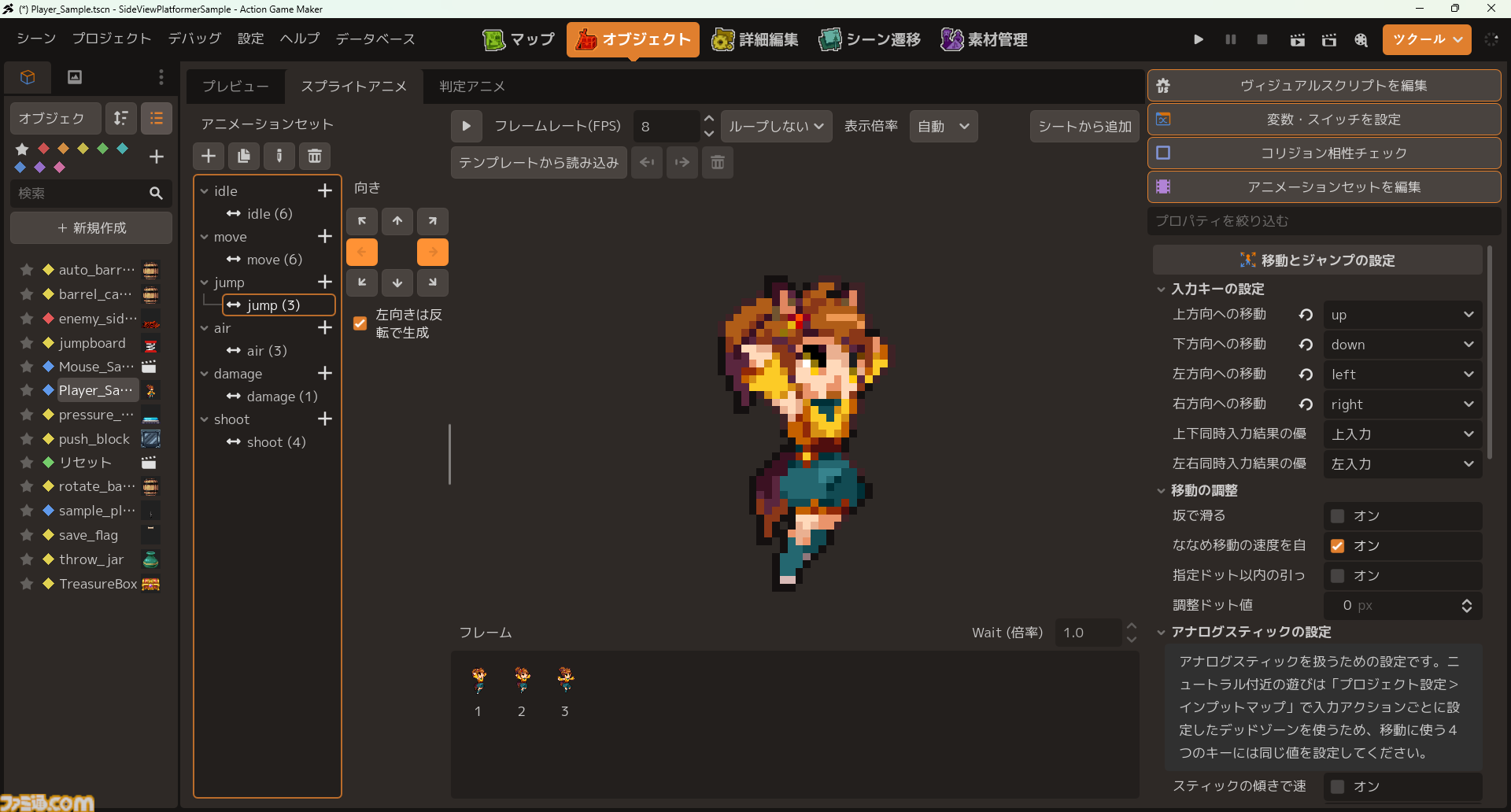1511x812 pixels.
Task: Click the 新規作成 button
Action: (91, 228)
